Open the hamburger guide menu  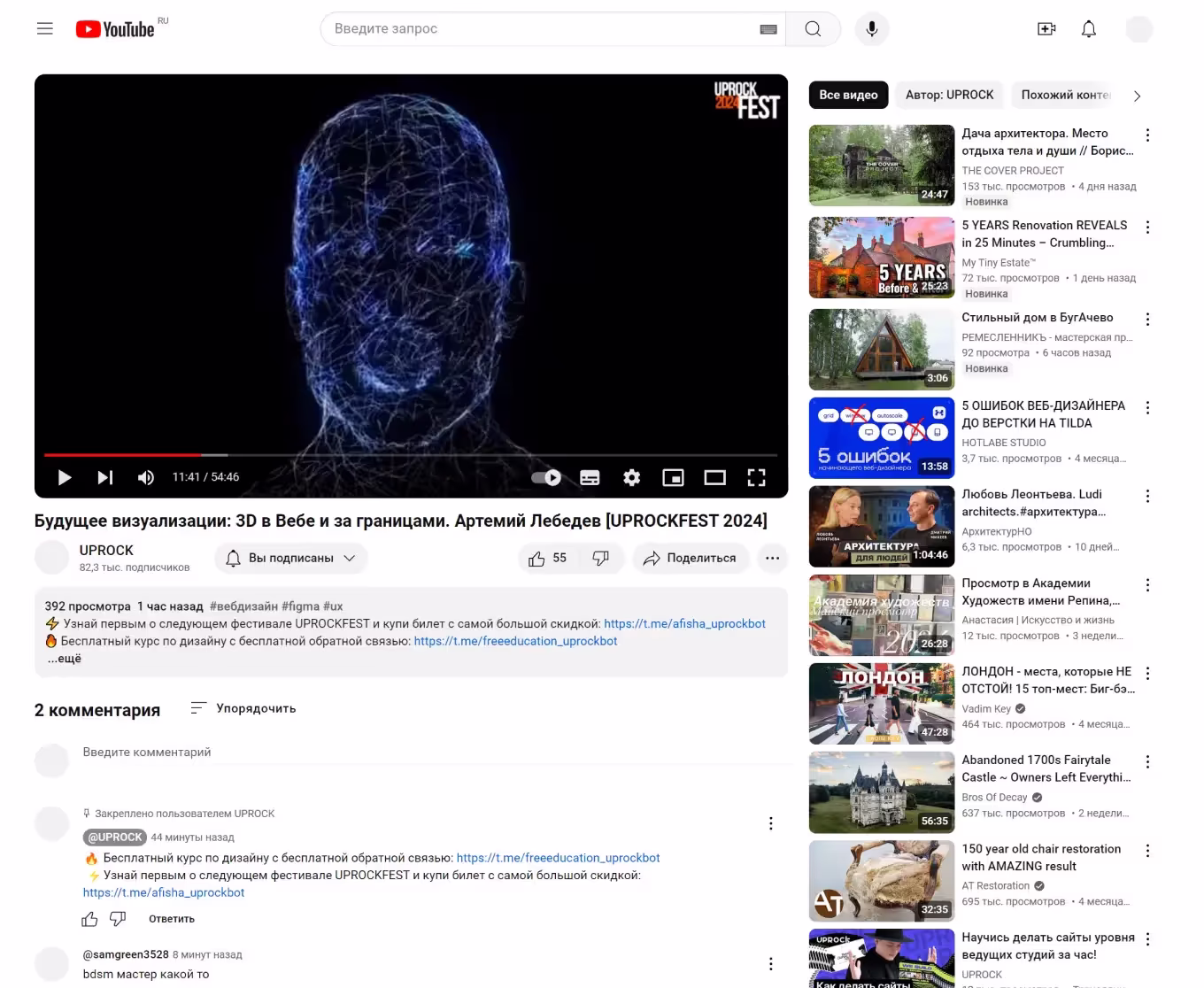click(x=45, y=29)
